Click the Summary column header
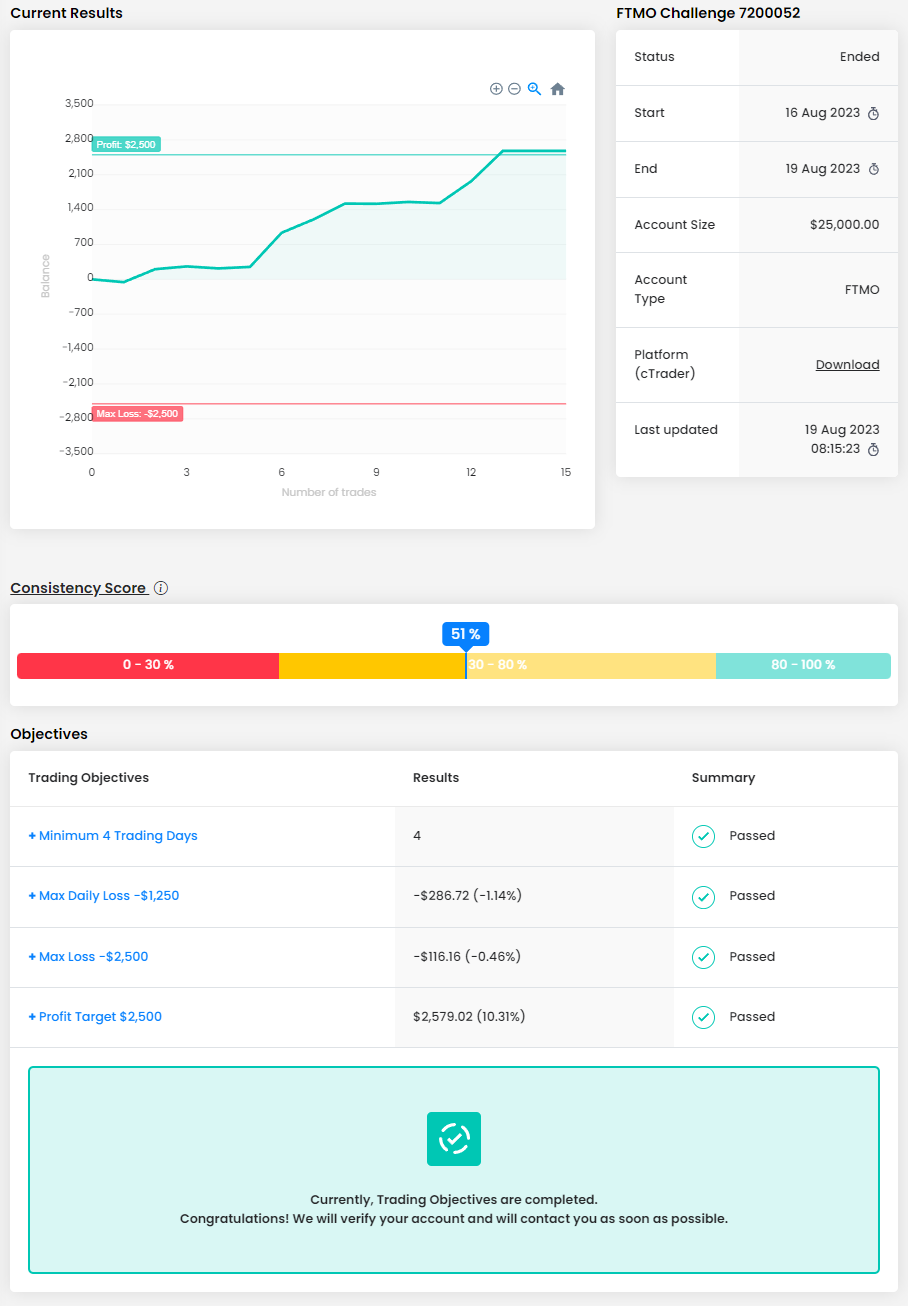The width and height of the screenshot is (908, 1306). coord(723,778)
